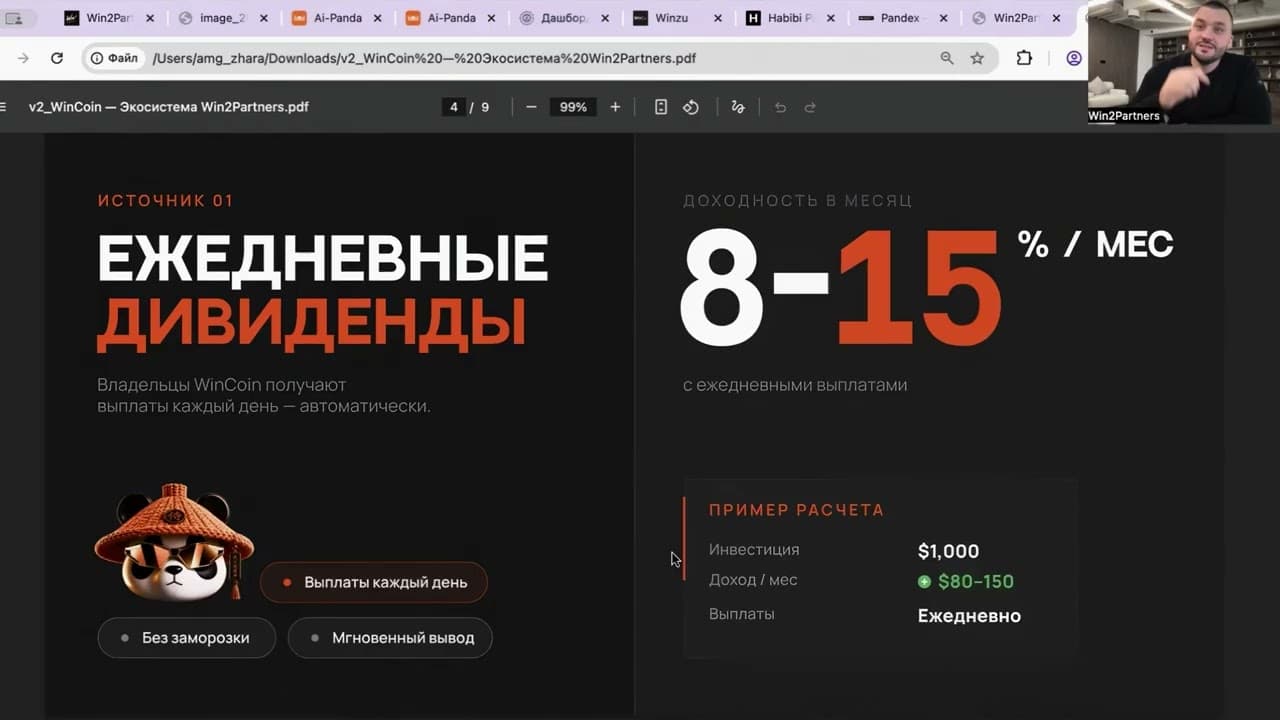Click с ежедневными выплатами text

[795, 385]
